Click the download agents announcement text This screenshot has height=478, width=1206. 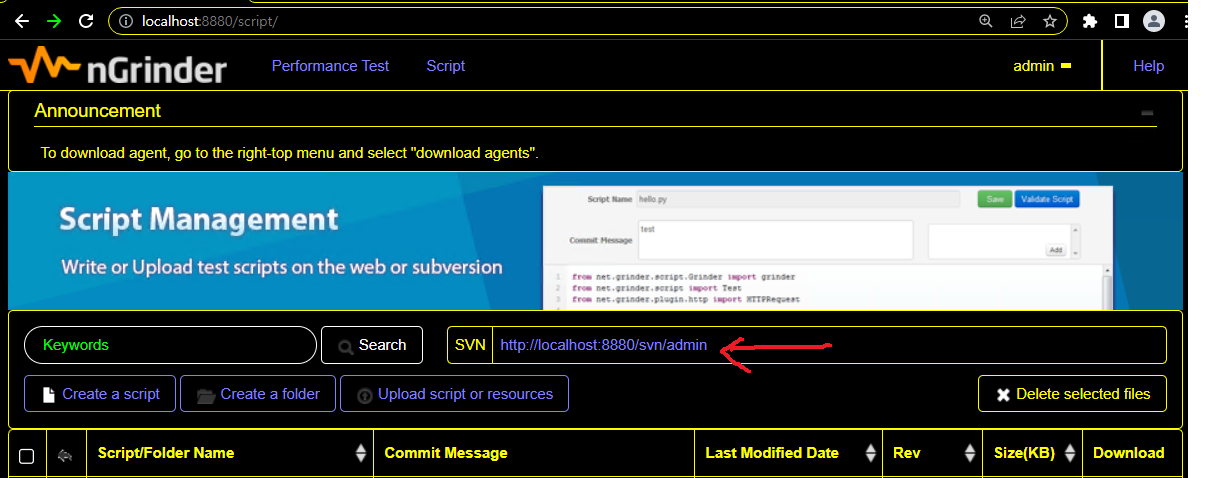(290, 153)
